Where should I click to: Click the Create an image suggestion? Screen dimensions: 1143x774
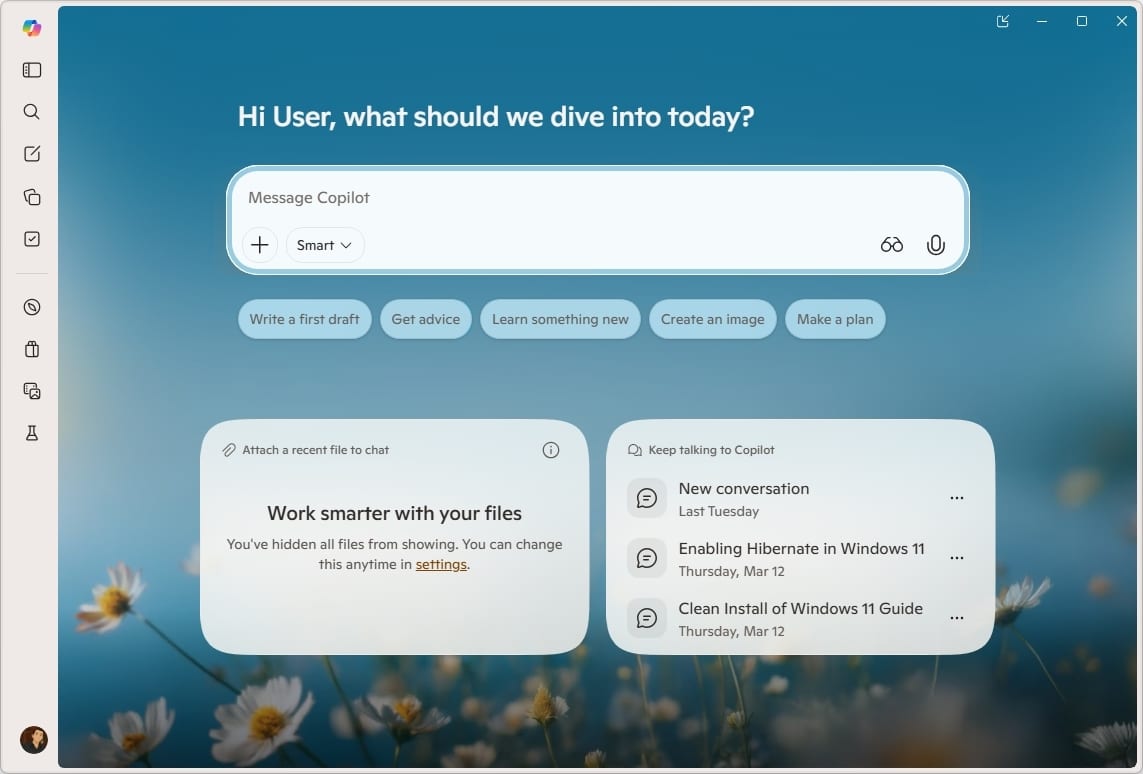click(x=712, y=319)
